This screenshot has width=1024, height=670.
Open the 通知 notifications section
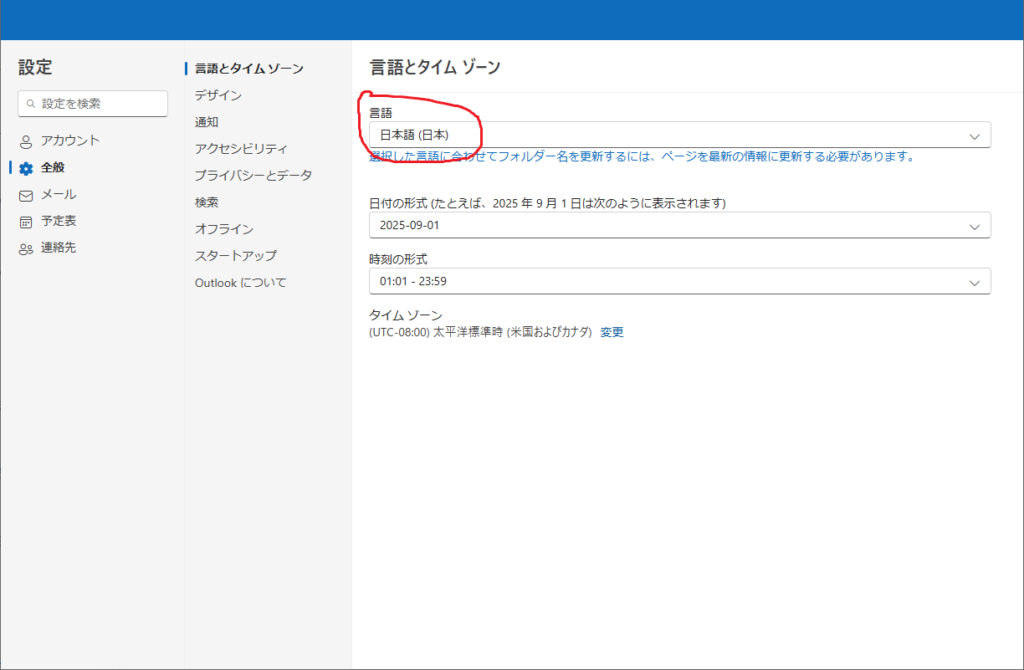(x=207, y=122)
